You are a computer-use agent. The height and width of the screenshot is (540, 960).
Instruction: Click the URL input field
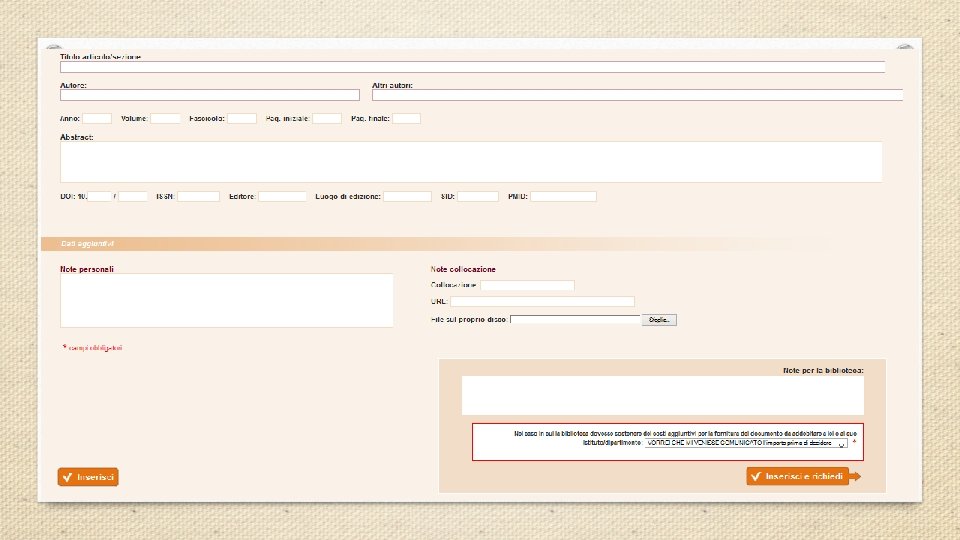(542, 302)
